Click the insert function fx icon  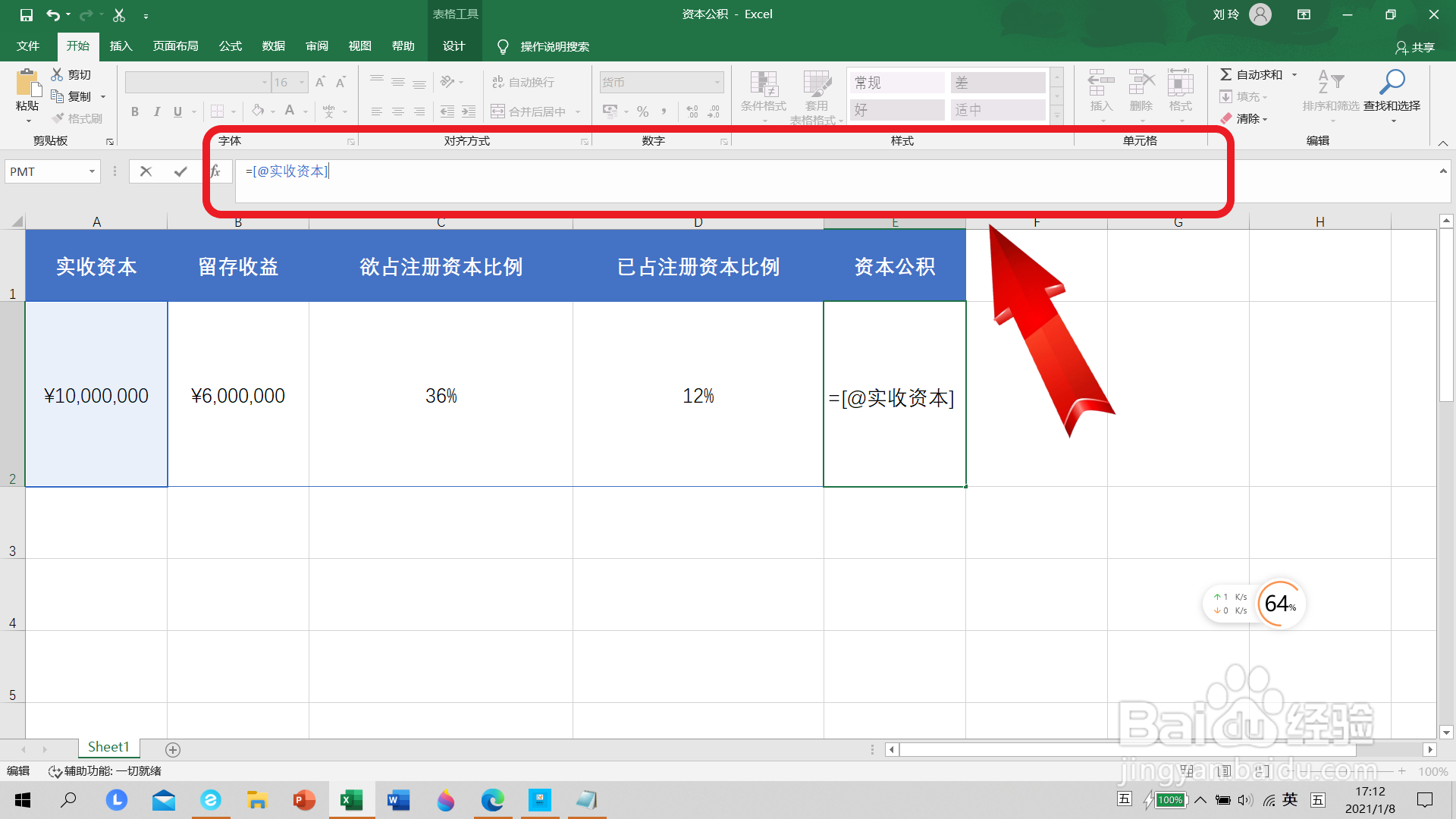215,171
